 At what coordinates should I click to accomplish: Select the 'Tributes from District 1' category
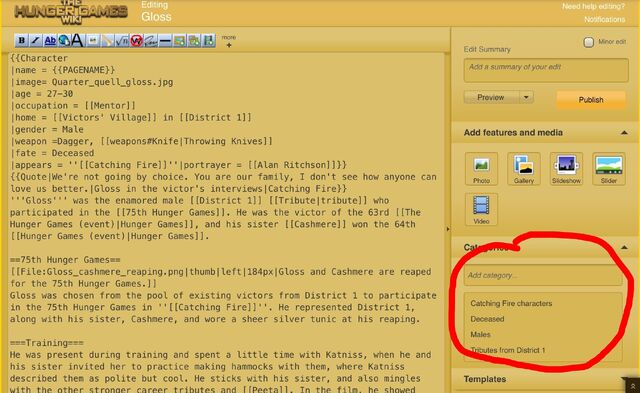pos(508,350)
